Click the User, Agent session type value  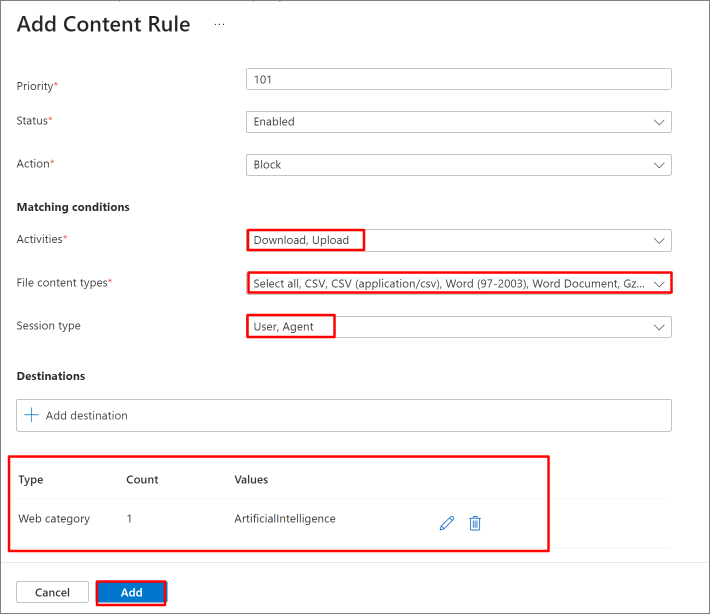coord(283,326)
